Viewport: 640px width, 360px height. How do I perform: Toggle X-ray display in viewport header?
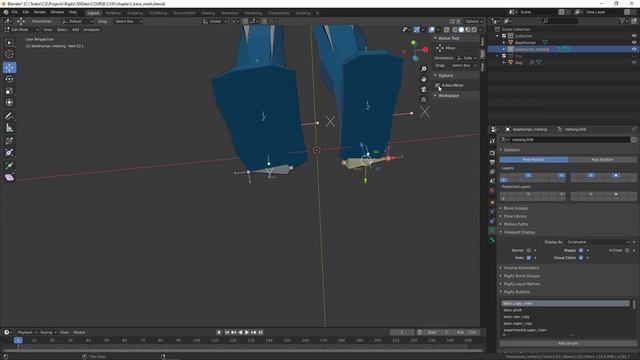447,30
